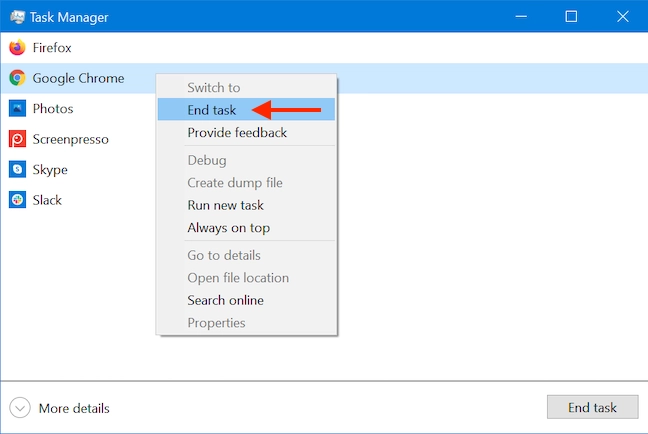Choose Open file location entry
648x434 pixels.
246,278
